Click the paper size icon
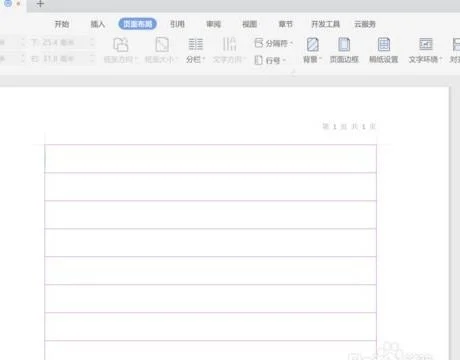The image size is (460, 360). (x=162, y=44)
